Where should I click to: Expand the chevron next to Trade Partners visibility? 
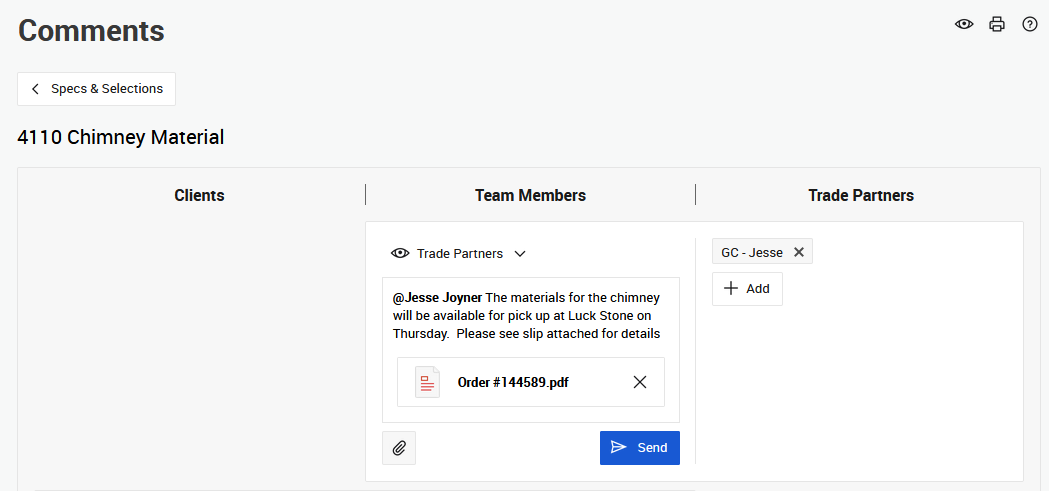(x=520, y=254)
